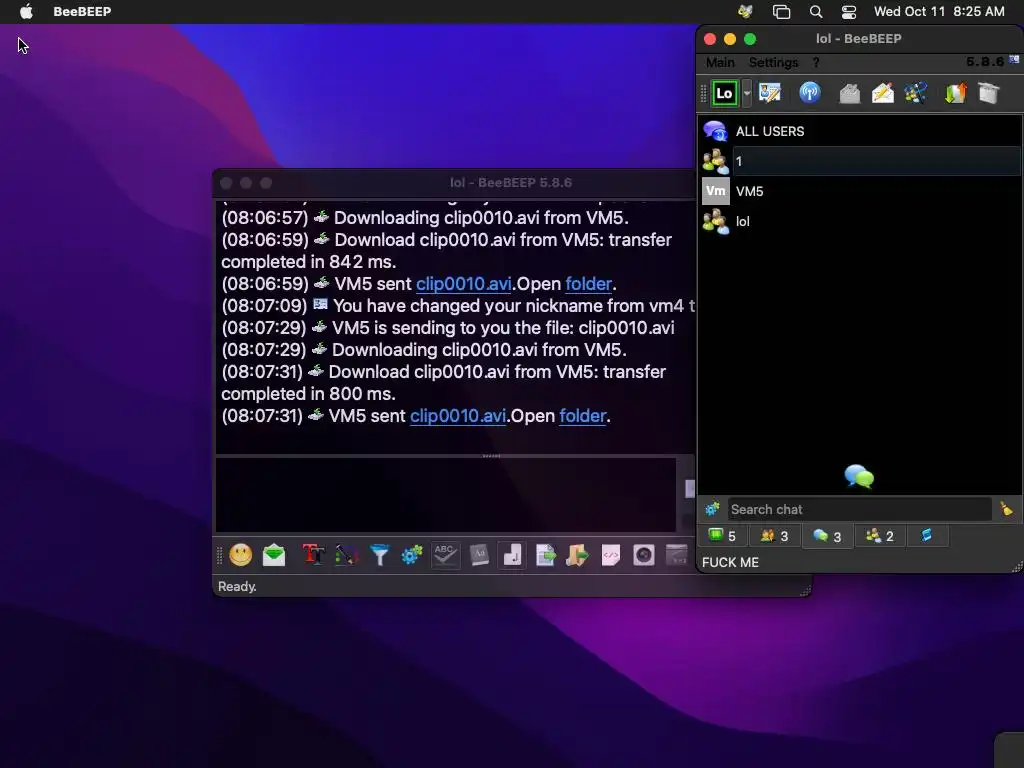Image resolution: width=1024 pixels, height=768 pixels.
Task: Expand the status dropdown arrow beside Lo
Action: (747, 93)
